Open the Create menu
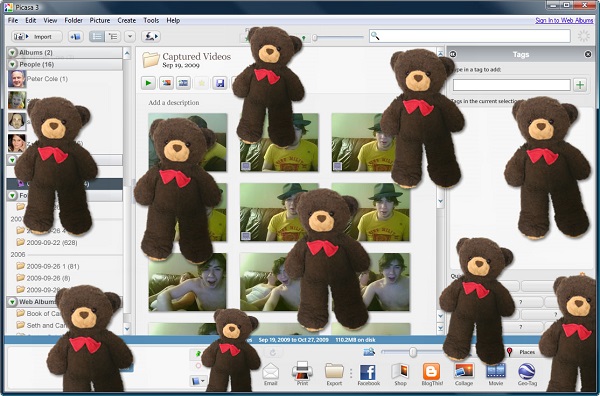600x396 pixels. coord(127,20)
